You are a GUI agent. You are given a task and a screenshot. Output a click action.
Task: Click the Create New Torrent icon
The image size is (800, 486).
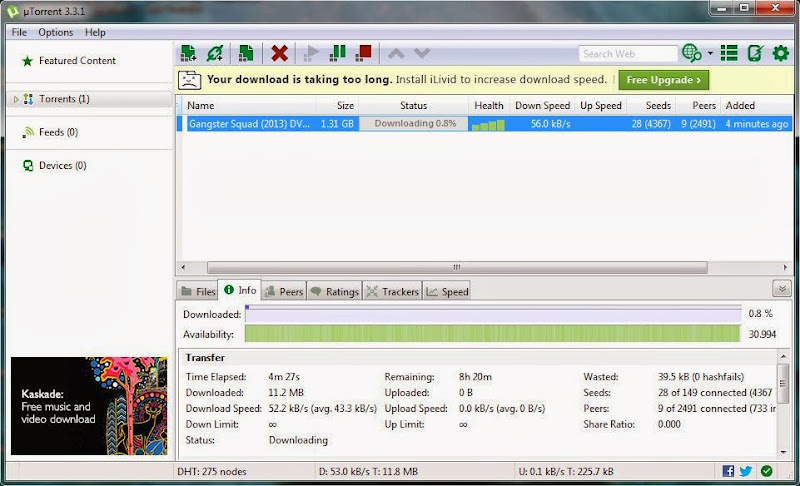pos(246,53)
